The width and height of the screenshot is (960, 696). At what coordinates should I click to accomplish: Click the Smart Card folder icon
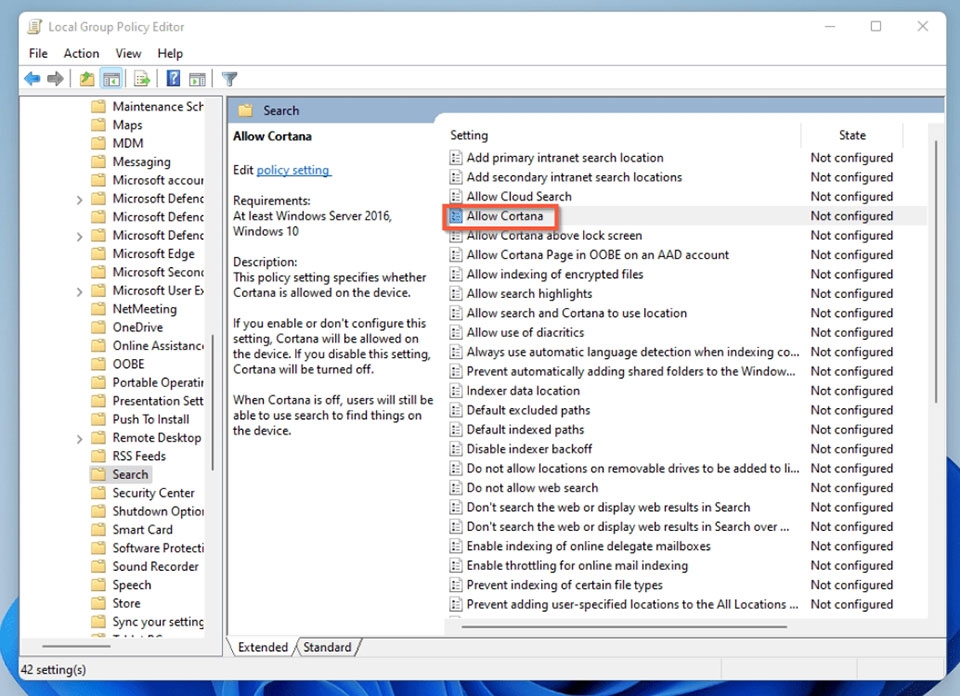point(98,529)
